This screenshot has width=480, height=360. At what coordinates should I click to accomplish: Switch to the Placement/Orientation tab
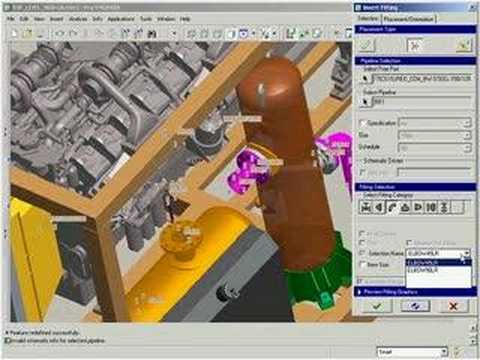tap(408, 19)
